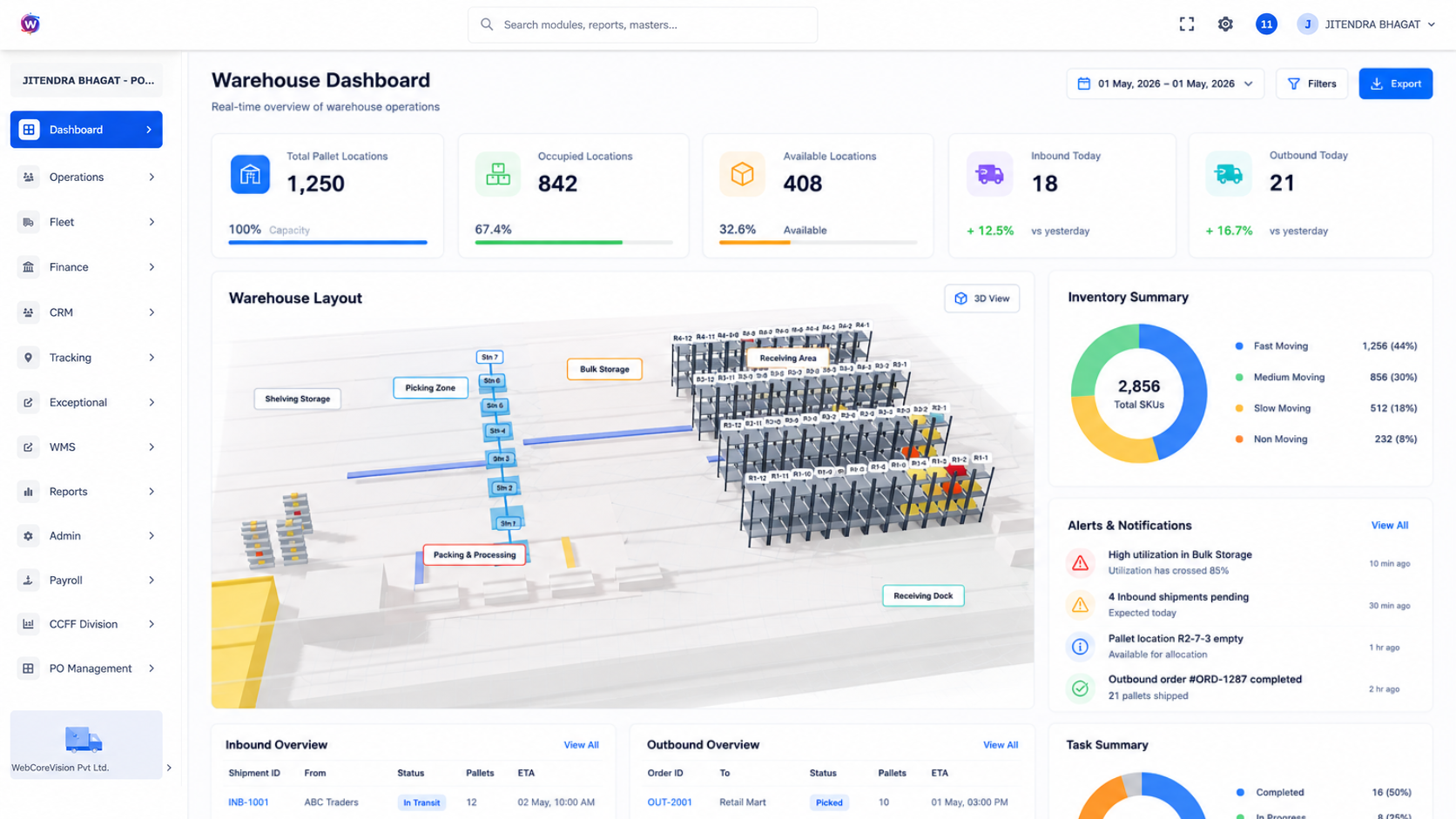Click the Inbound Today truck icon
The width and height of the screenshot is (1456, 819).
point(989,174)
